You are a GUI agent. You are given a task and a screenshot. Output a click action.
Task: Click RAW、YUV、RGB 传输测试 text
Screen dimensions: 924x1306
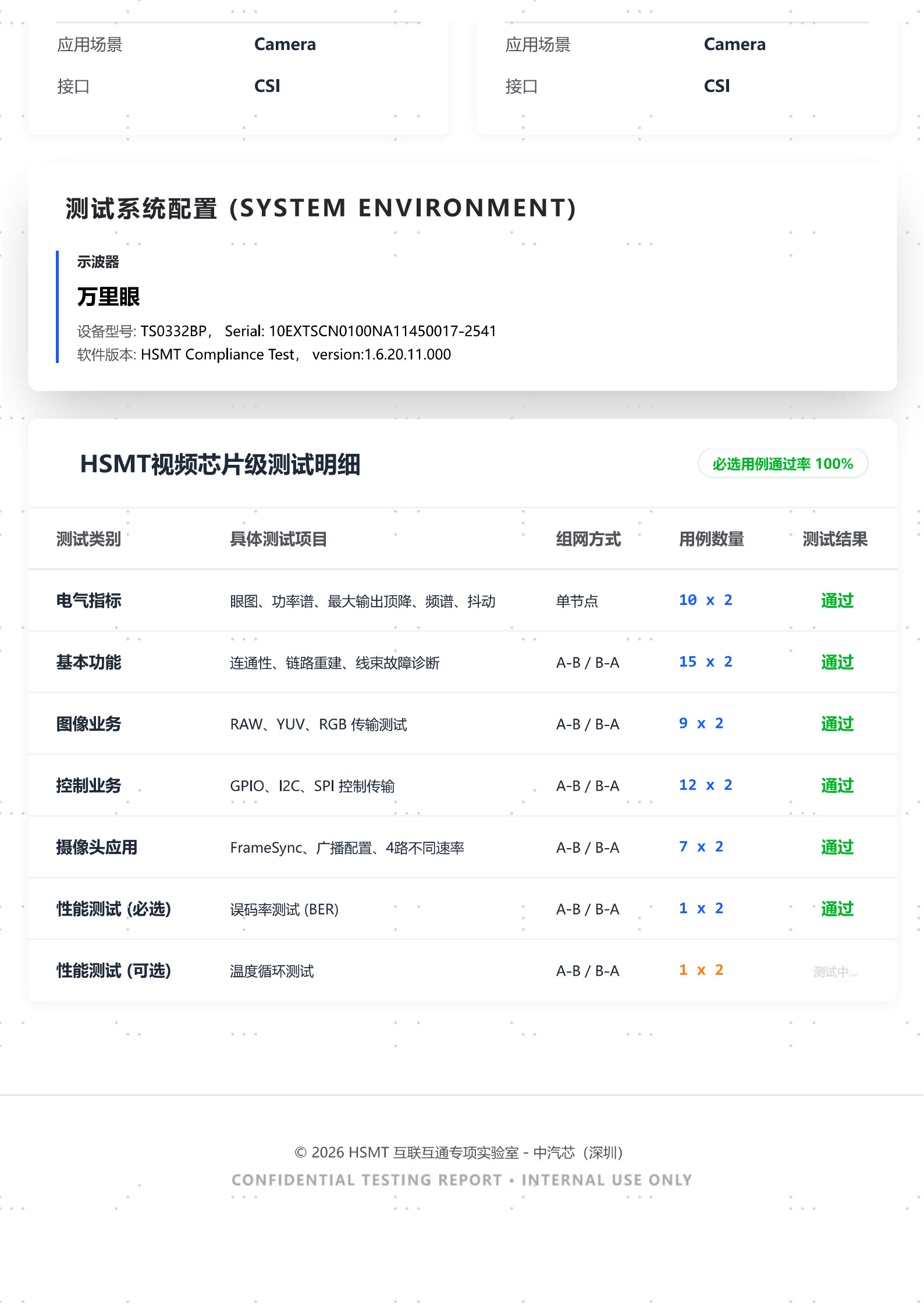[318, 724]
